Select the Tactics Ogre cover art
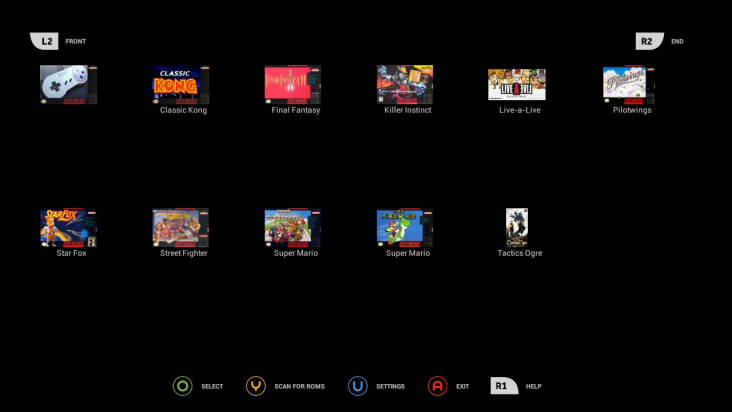Viewport: 732px width, 412px height. (517, 228)
